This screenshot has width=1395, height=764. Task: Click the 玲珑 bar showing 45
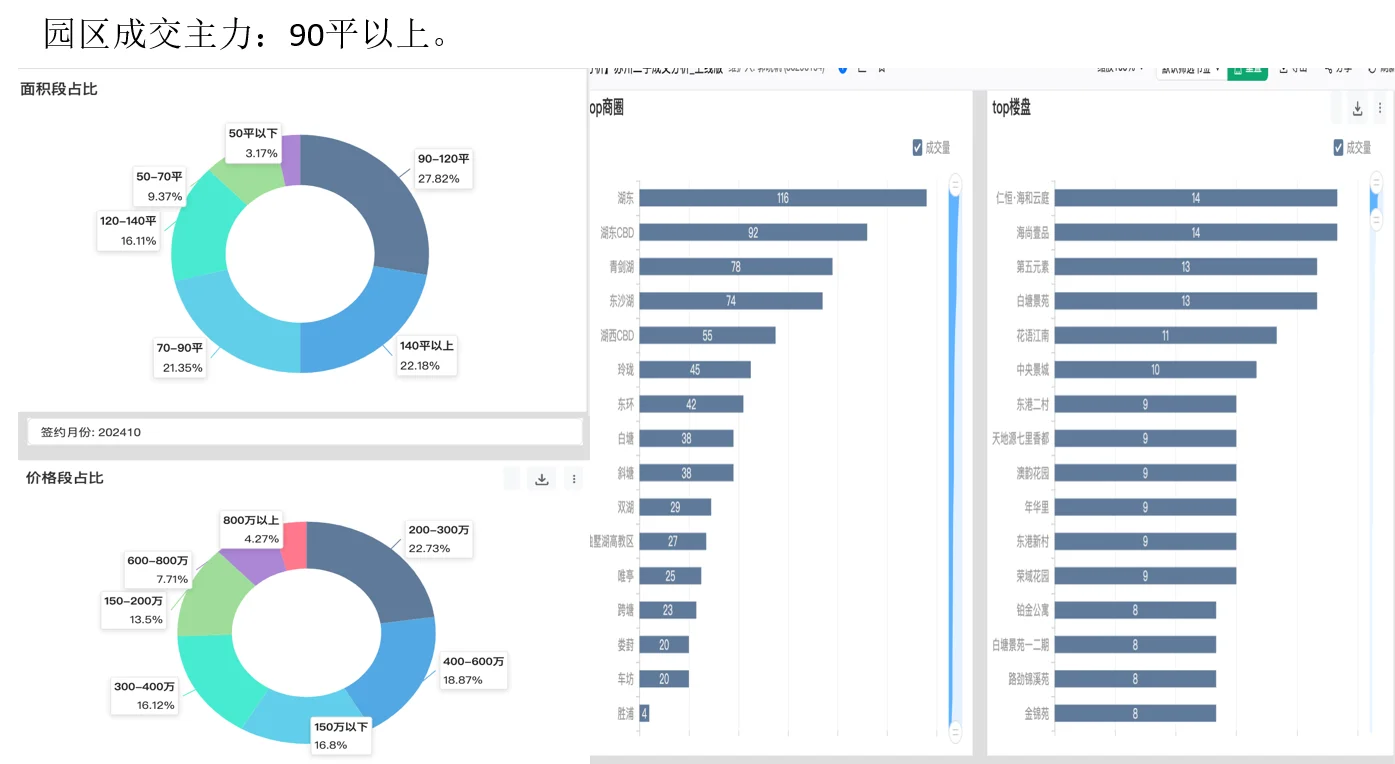[x=695, y=370]
